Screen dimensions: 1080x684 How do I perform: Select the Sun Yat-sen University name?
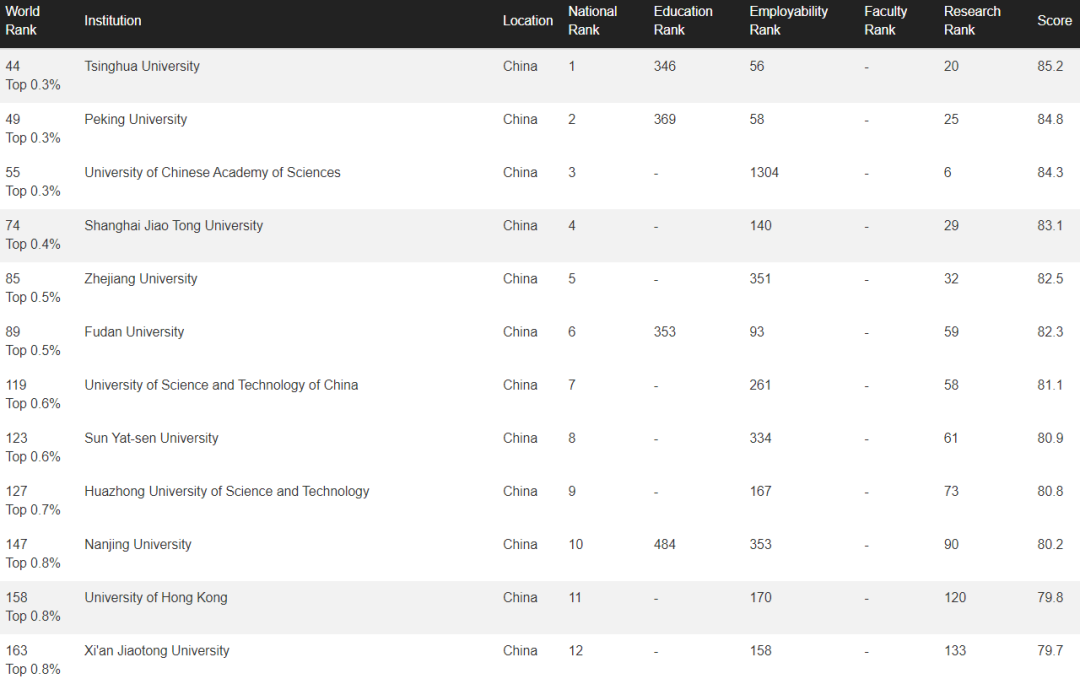(152, 437)
